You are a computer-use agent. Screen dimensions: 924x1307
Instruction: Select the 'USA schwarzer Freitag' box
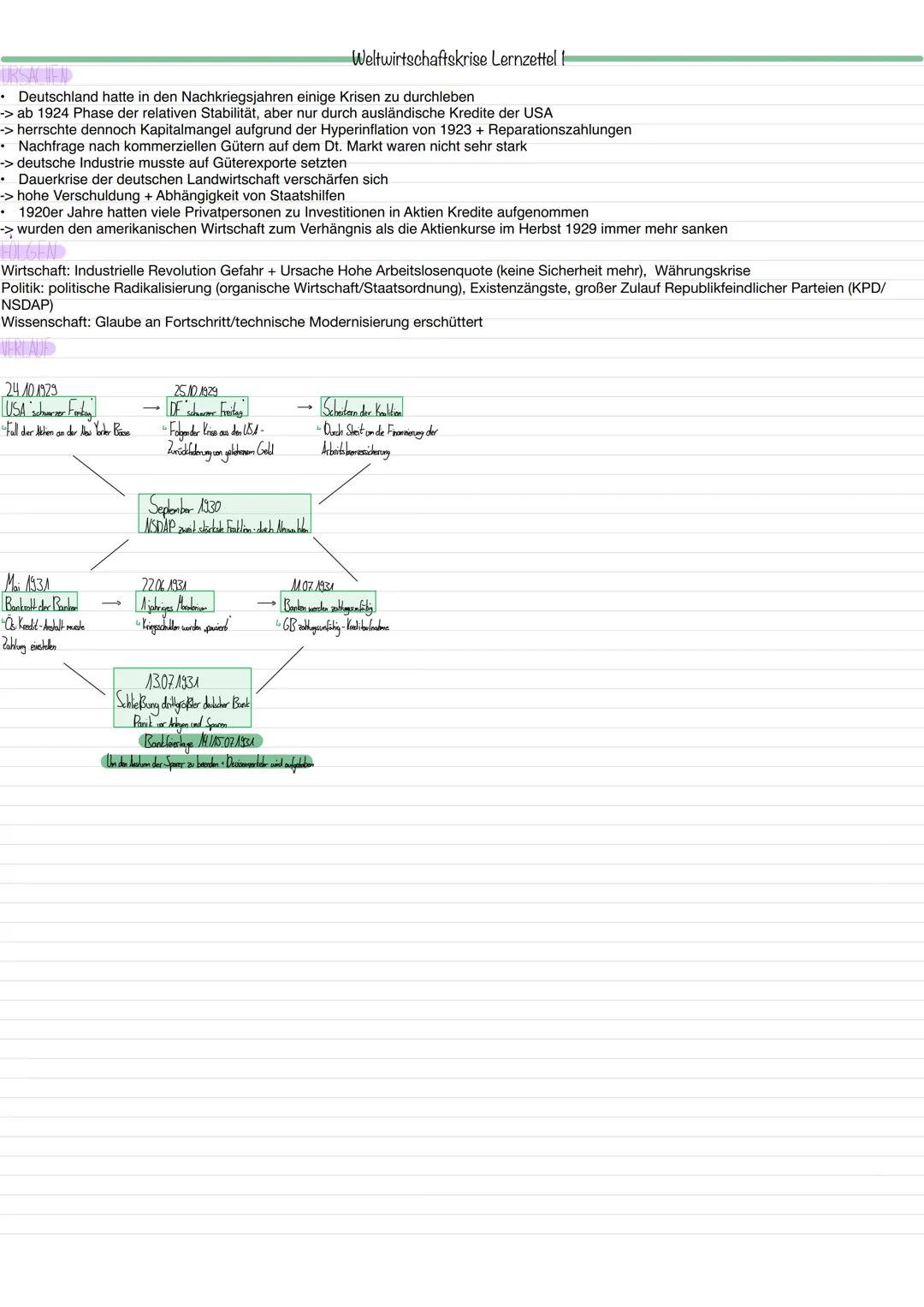pyautogui.click(x=50, y=407)
